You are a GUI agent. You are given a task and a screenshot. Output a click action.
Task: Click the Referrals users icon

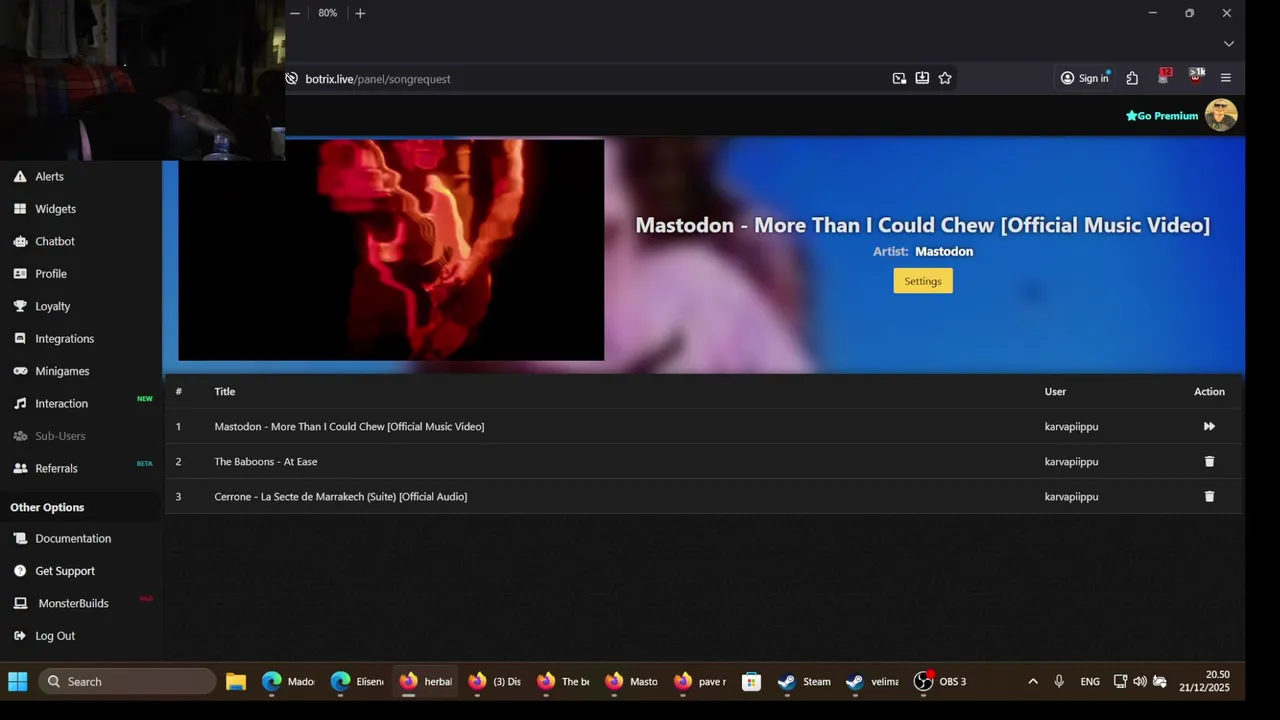[20, 468]
